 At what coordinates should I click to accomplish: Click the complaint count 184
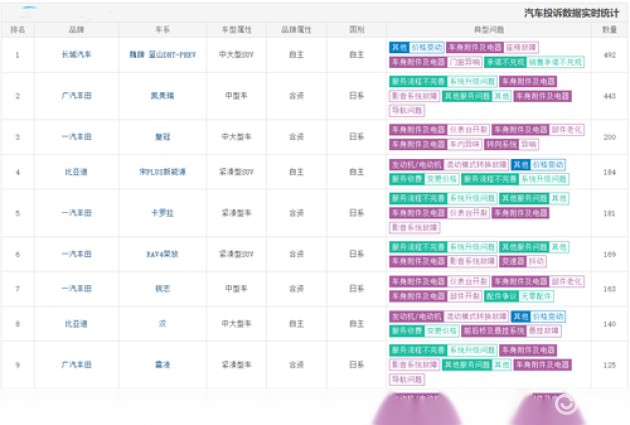610,172
